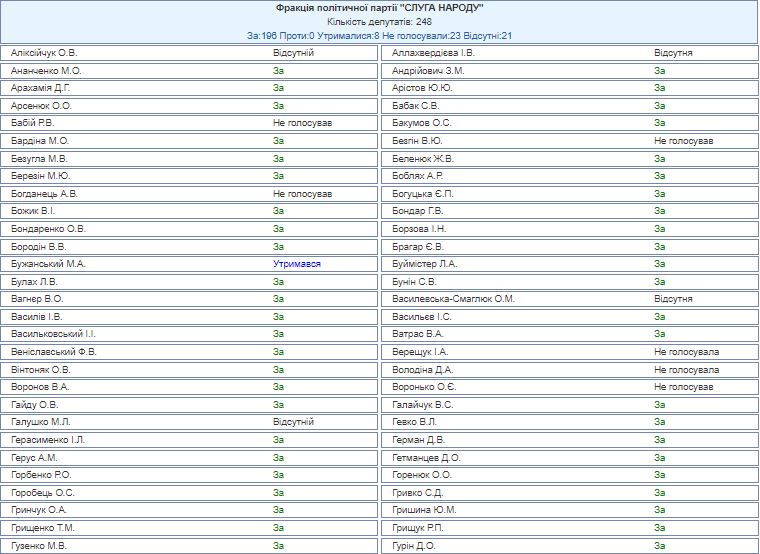Click "Не голосував" status next to Бабій Р.В.

tap(302, 123)
